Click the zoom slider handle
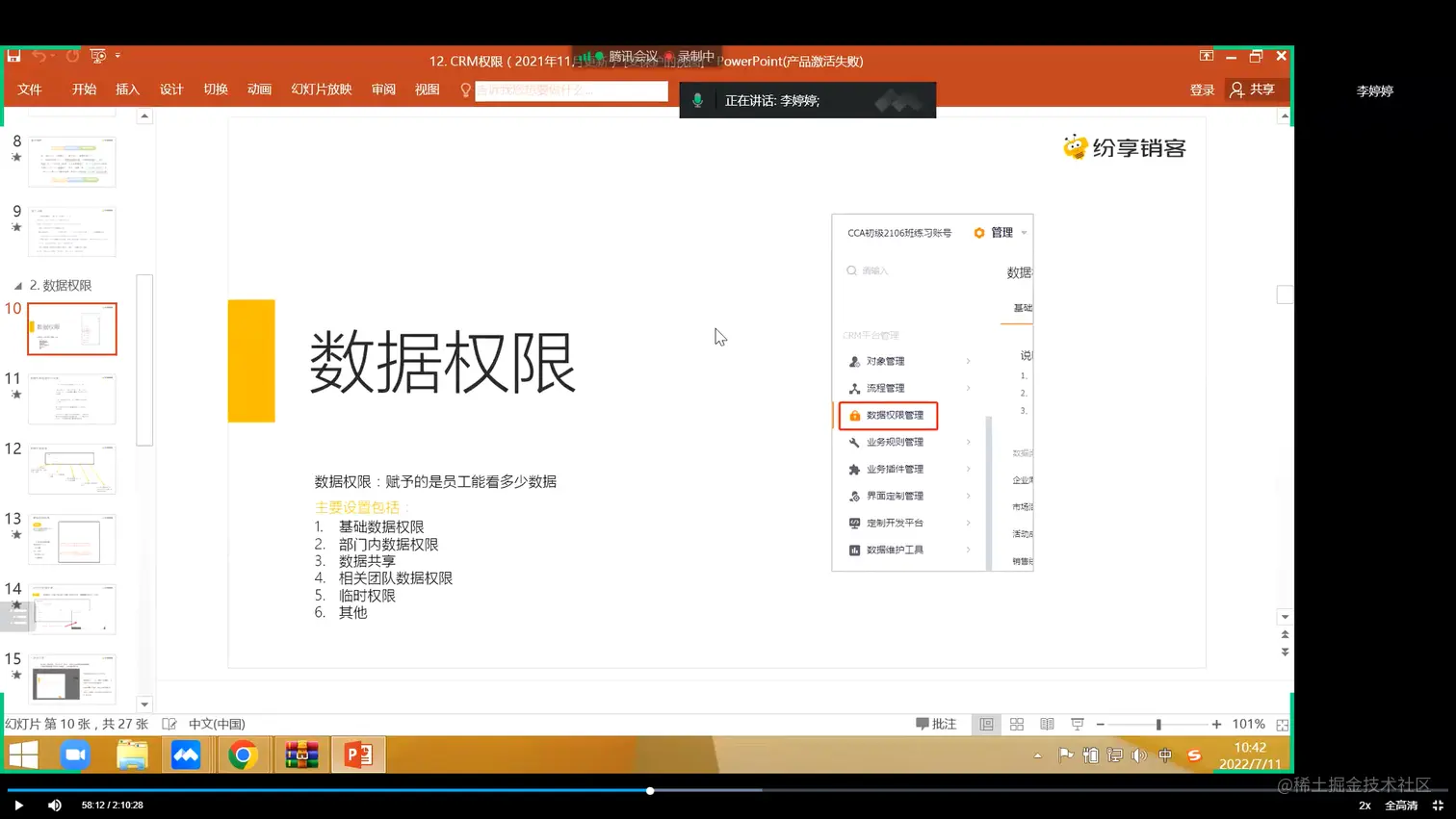Image resolution: width=1456 pixels, height=819 pixels. tap(1158, 725)
